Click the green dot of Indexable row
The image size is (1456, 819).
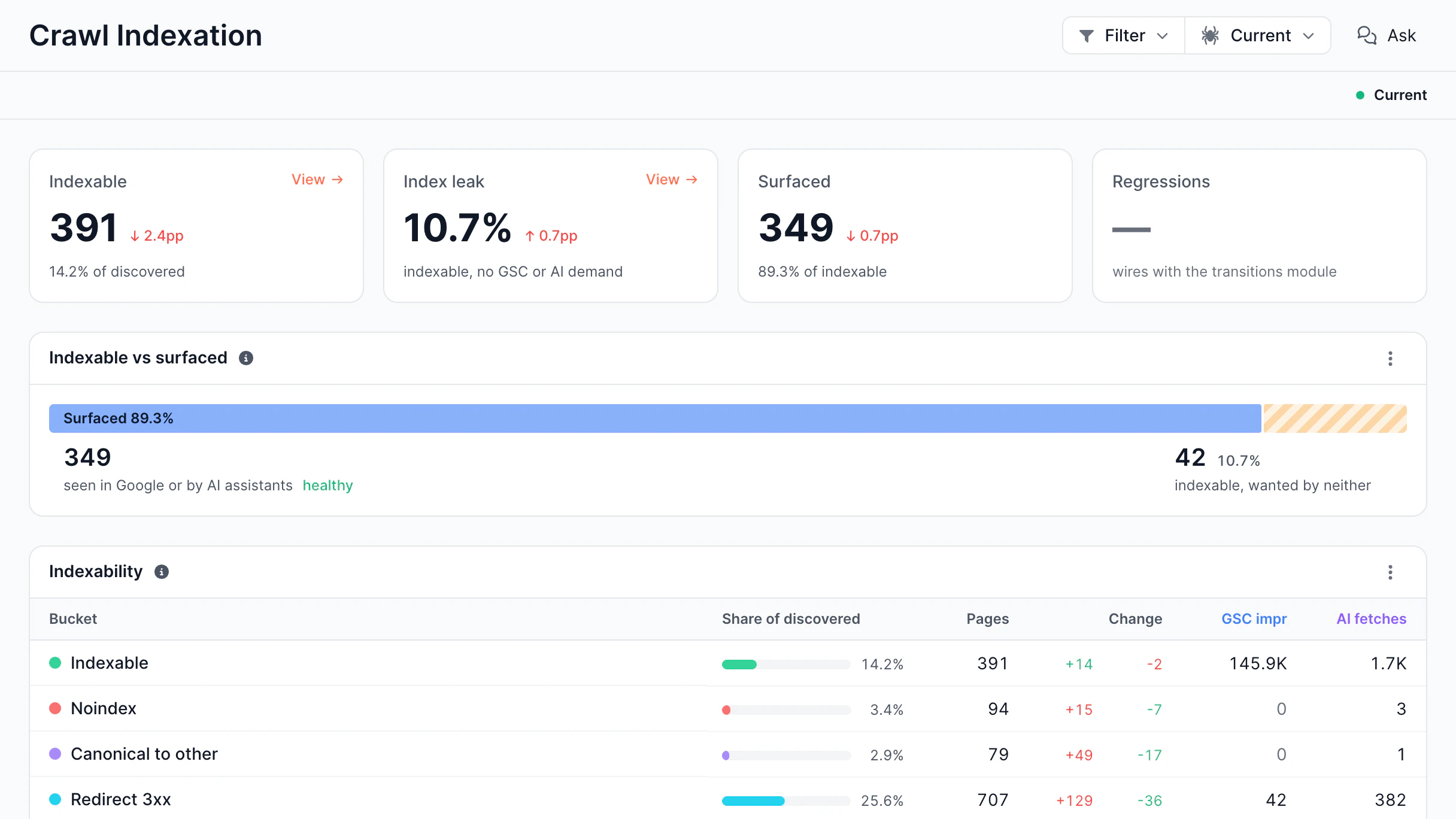[x=55, y=663]
